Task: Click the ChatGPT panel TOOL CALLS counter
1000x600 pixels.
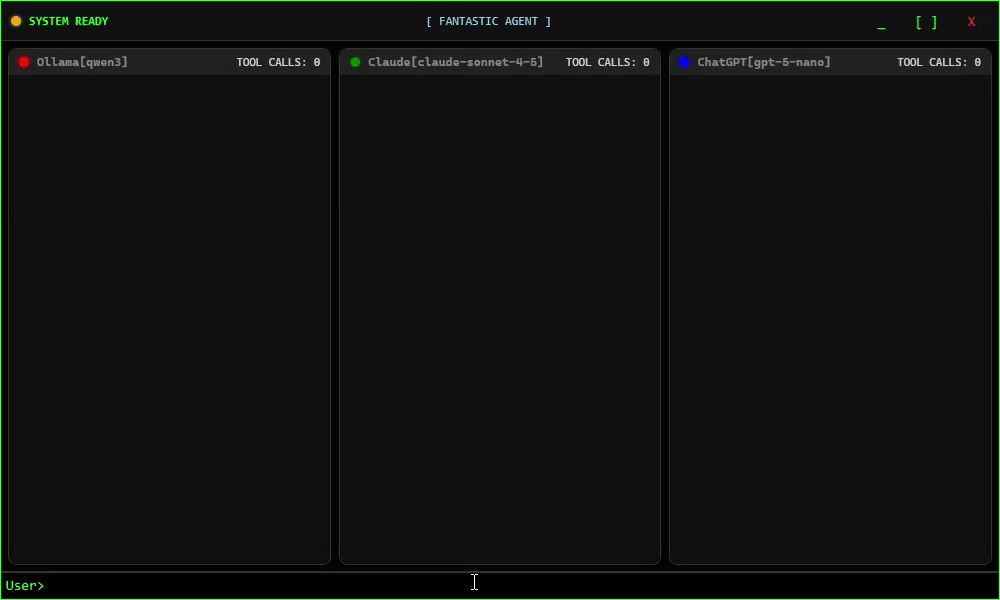Action: [939, 62]
